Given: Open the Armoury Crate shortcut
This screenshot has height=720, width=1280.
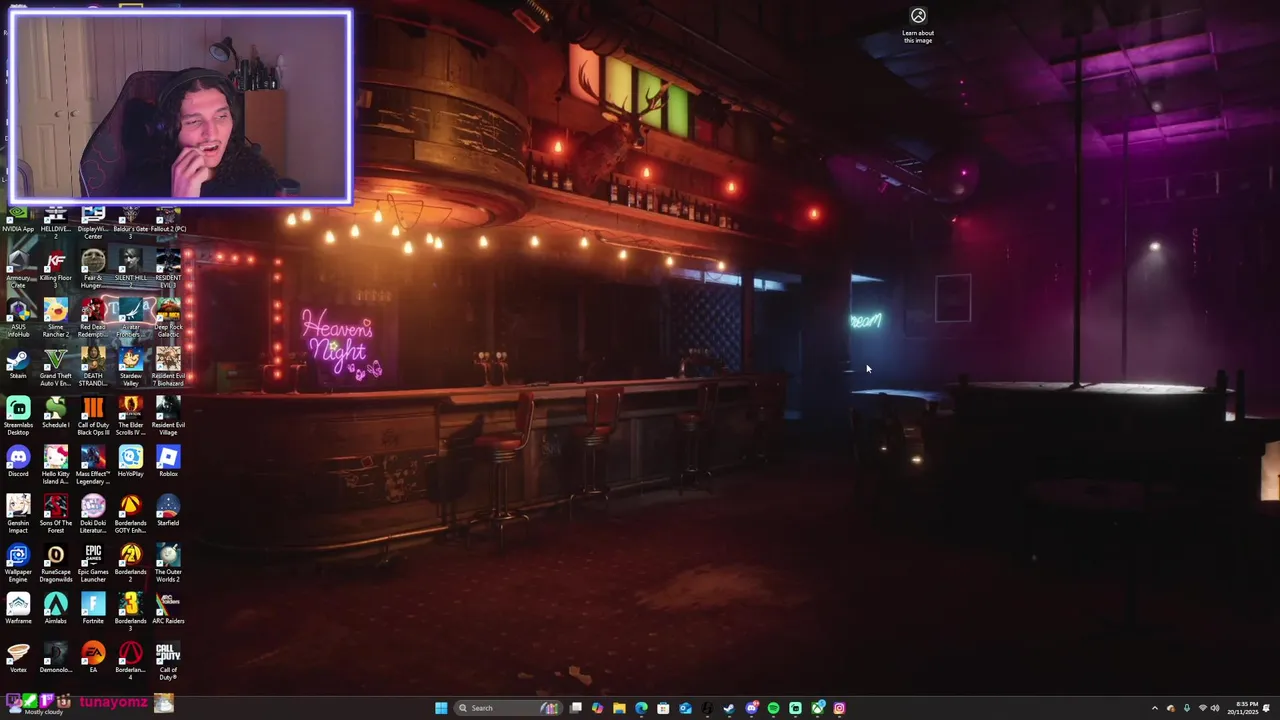Looking at the screenshot, I should [x=18, y=269].
